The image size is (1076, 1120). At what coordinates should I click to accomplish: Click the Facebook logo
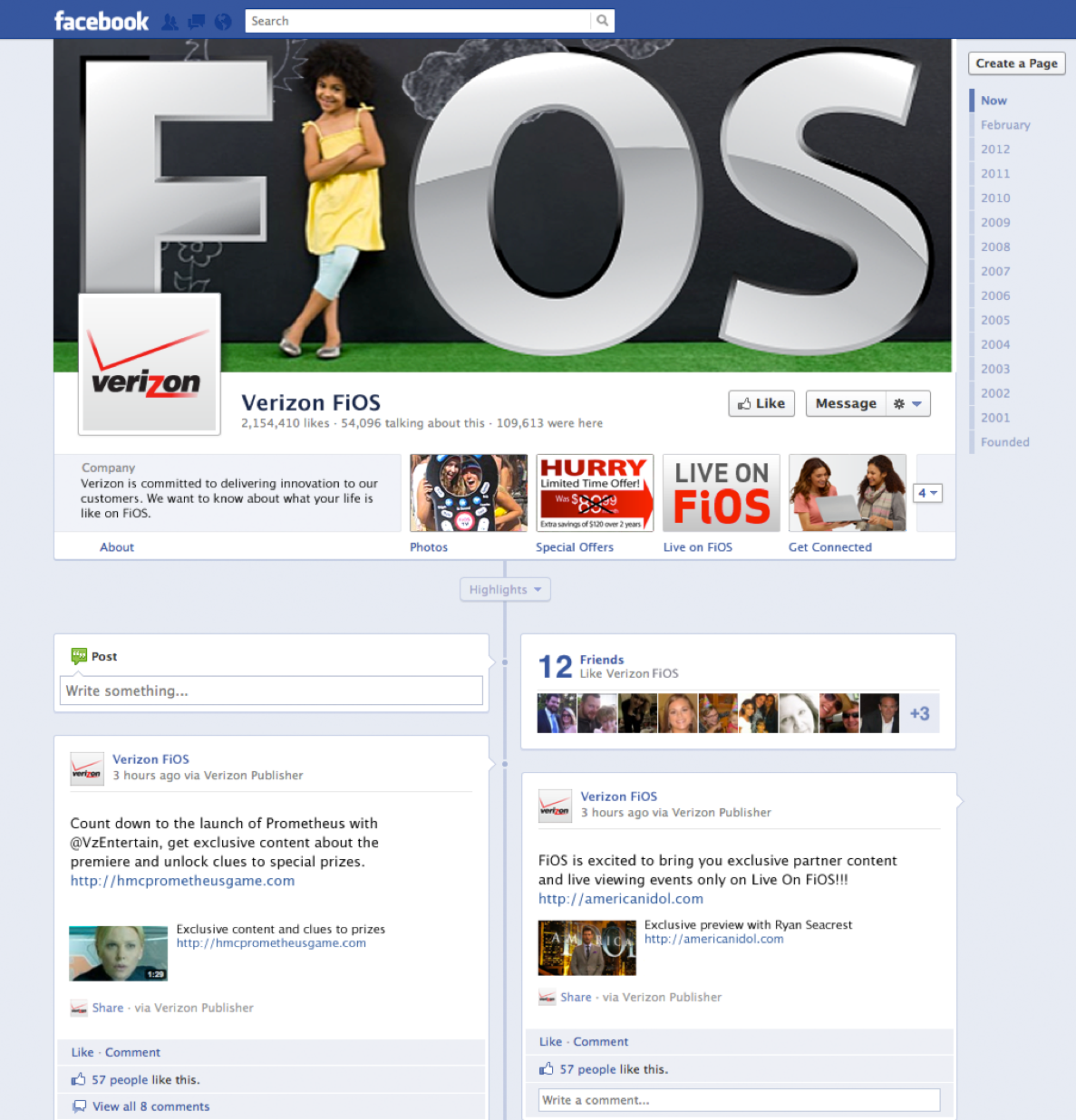(x=102, y=21)
